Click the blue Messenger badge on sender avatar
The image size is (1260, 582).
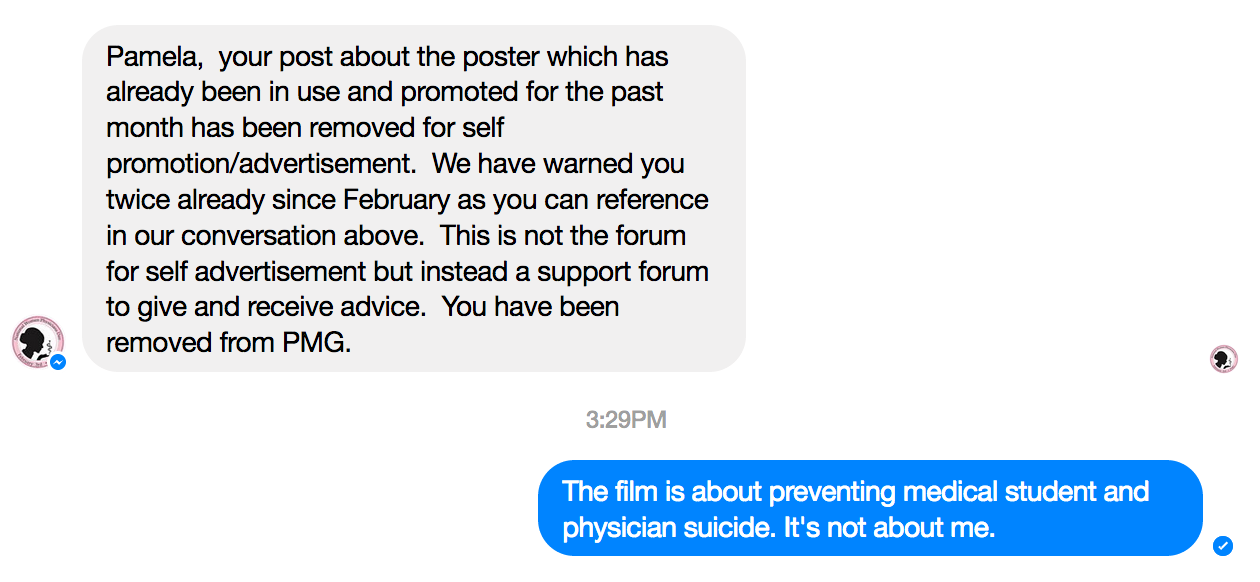(59, 361)
